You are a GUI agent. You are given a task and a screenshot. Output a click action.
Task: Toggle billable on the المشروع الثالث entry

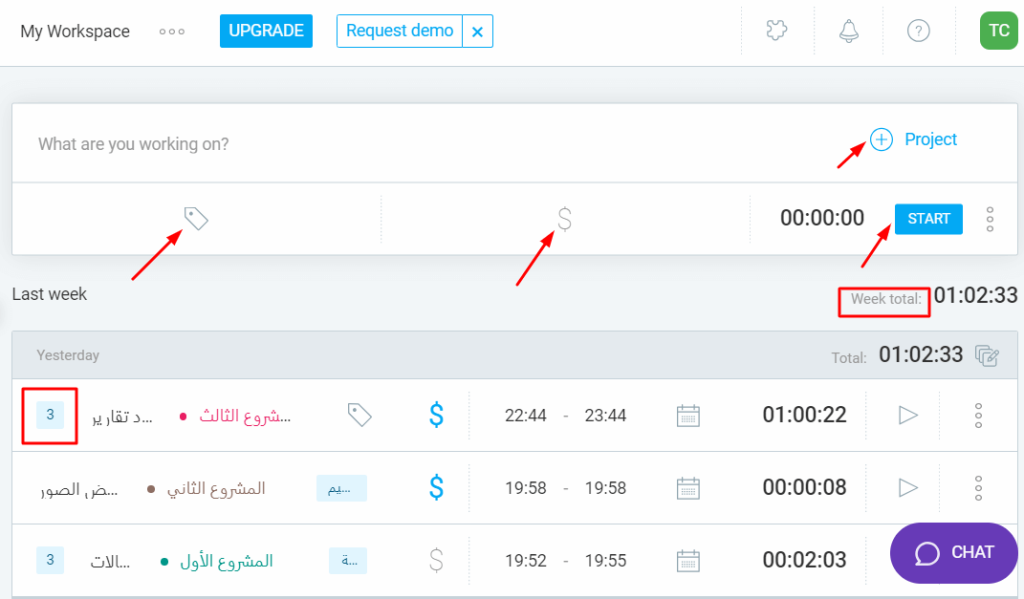435,415
